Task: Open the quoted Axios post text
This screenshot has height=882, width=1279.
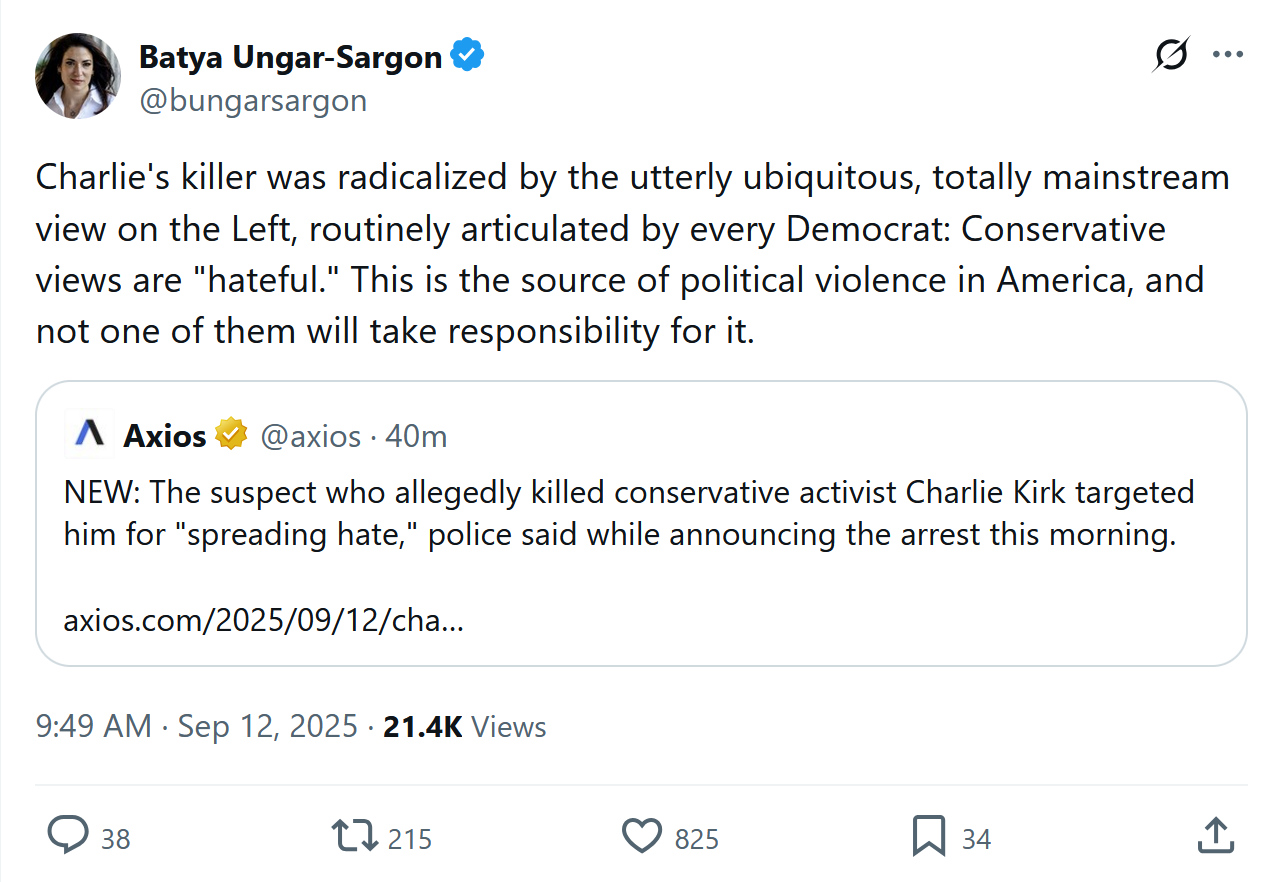Action: (630, 513)
